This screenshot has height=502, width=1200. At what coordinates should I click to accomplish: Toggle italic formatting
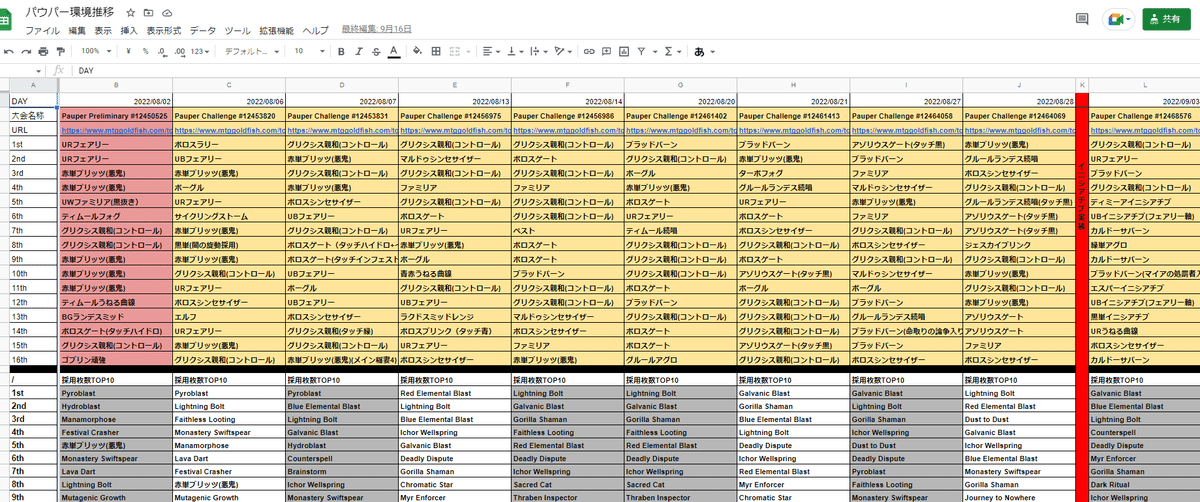[x=358, y=50]
